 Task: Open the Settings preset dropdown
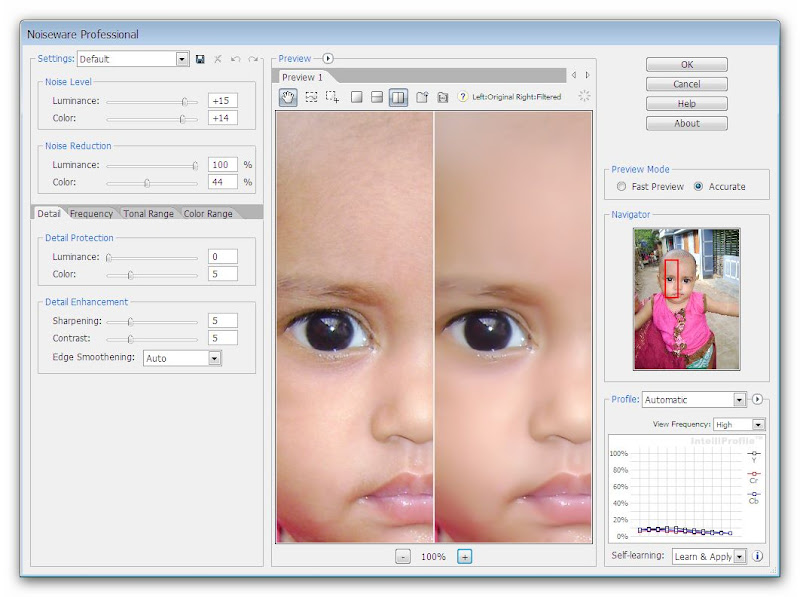pos(182,60)
